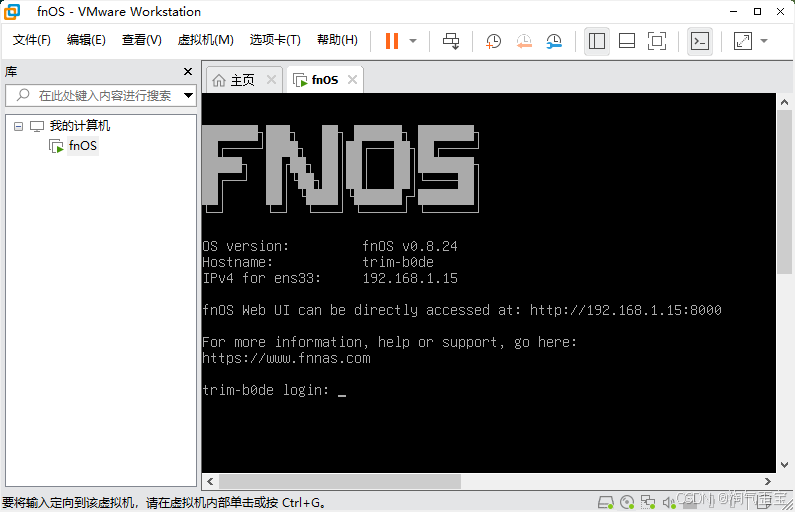
Task: Pause the fnOS virtual machine
Action: [x=391, y=41]
